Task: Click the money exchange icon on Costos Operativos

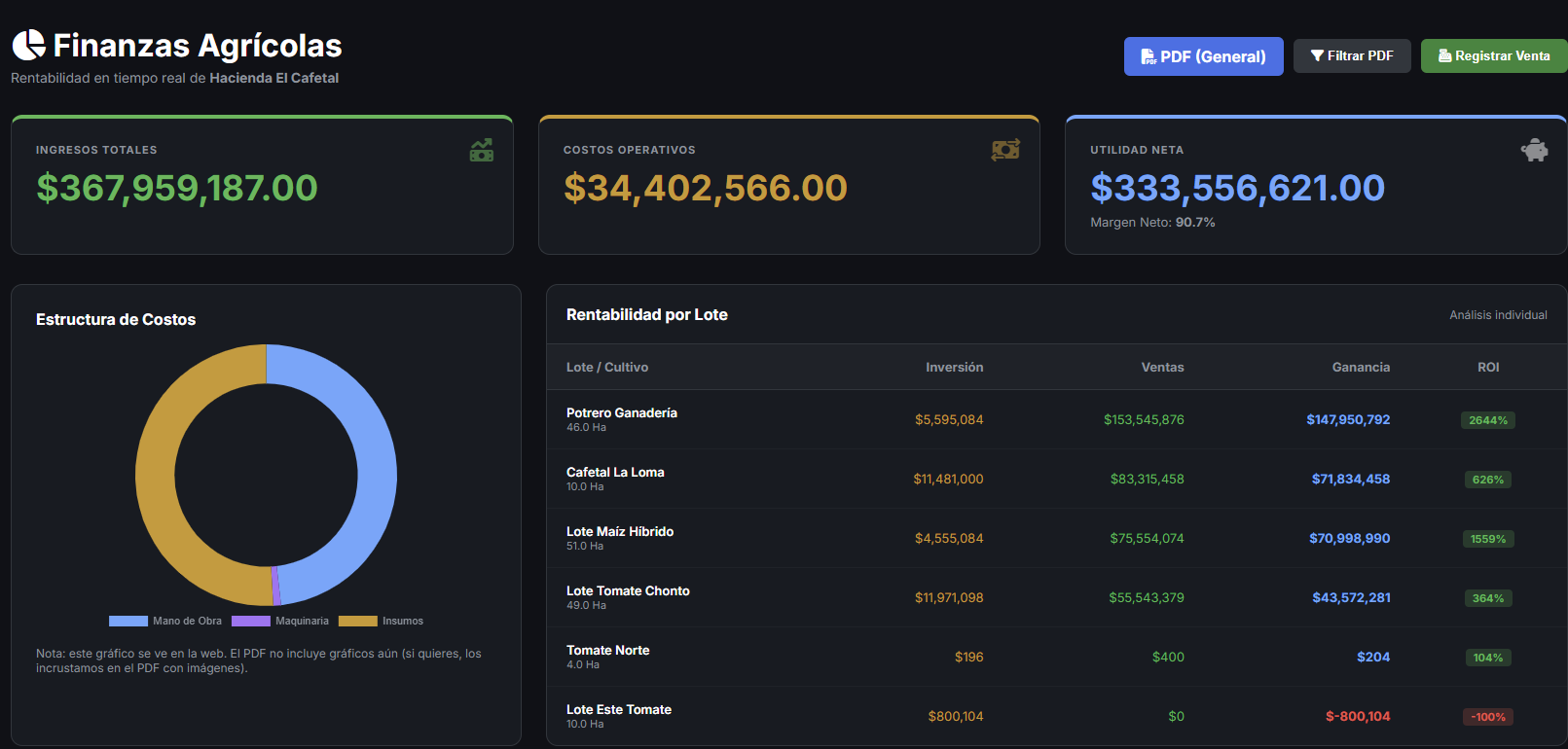Action: point(1005,150)
